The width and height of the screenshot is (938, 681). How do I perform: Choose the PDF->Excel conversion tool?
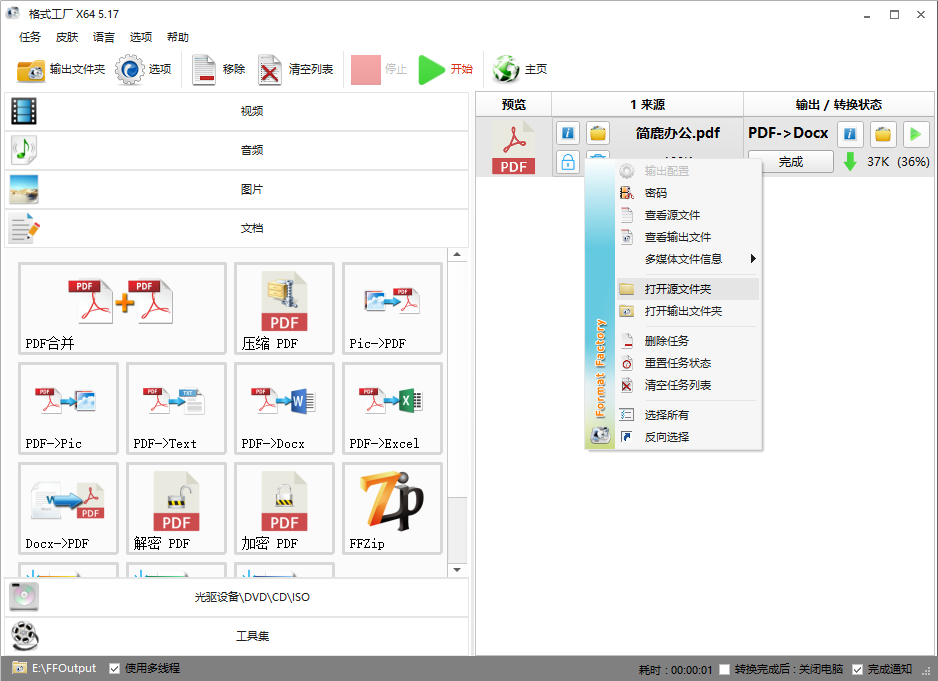[392, 408]
